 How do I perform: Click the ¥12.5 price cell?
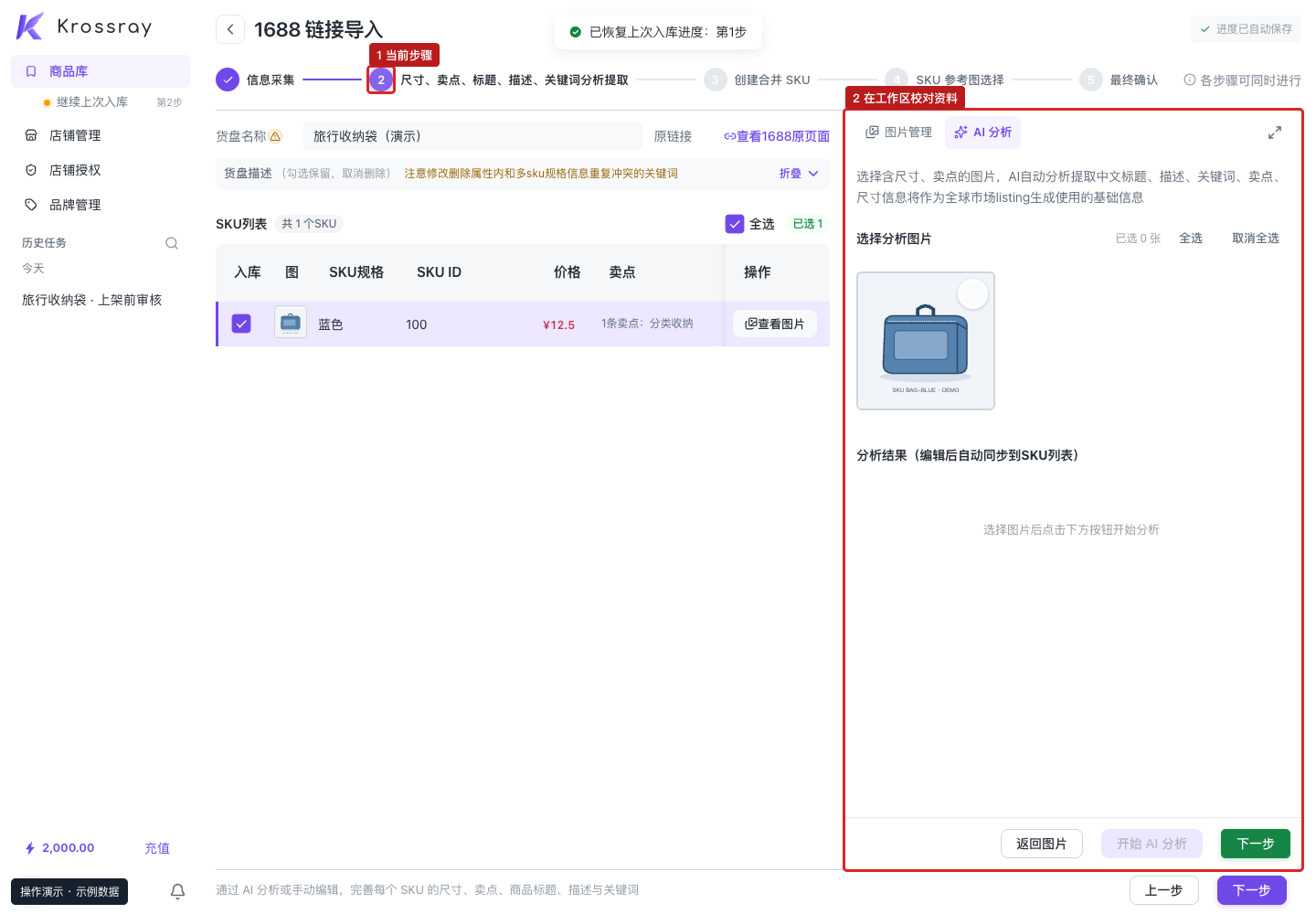coord(558,324)
